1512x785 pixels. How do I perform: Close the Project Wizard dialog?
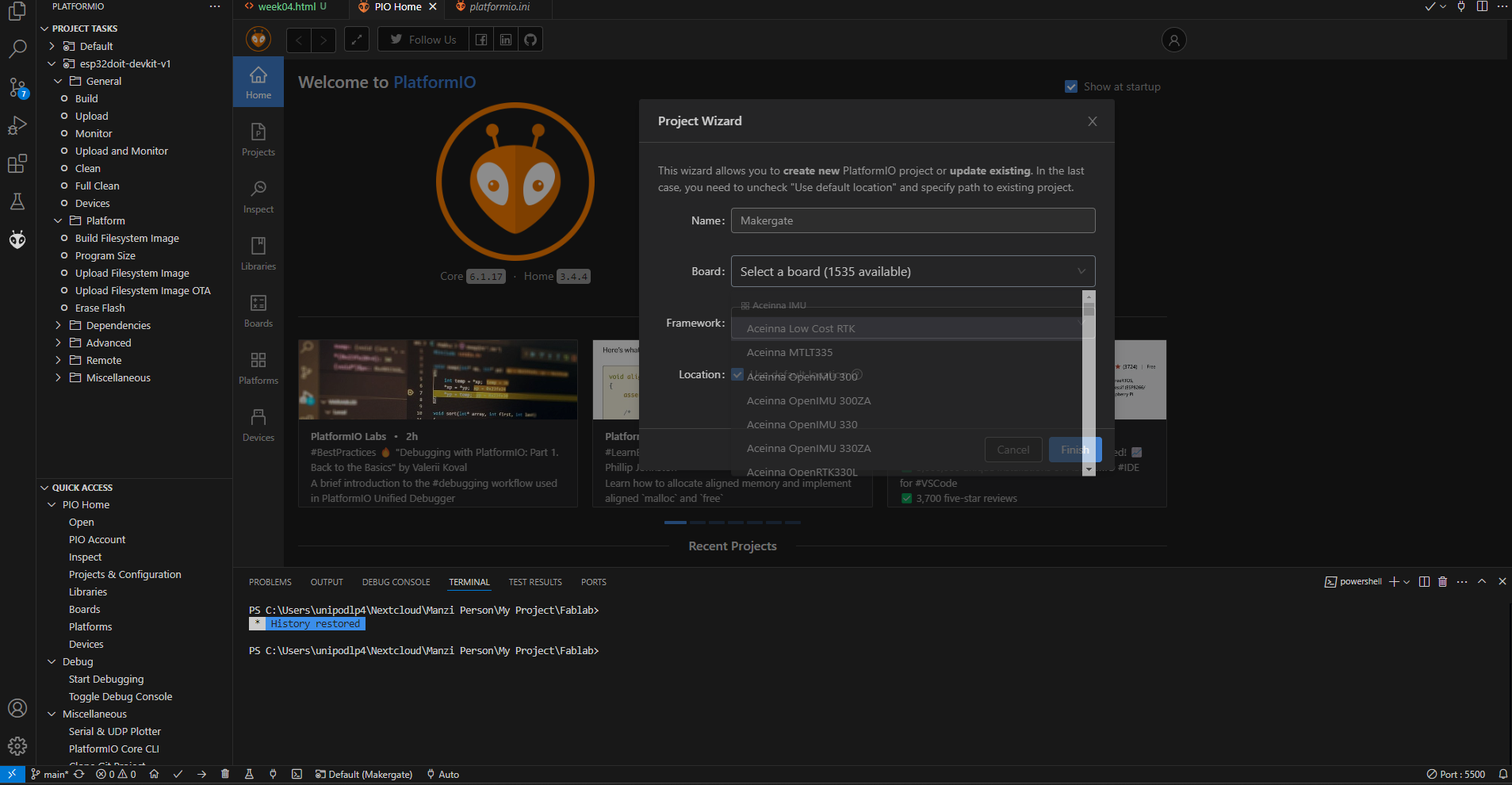[1093, 121]
